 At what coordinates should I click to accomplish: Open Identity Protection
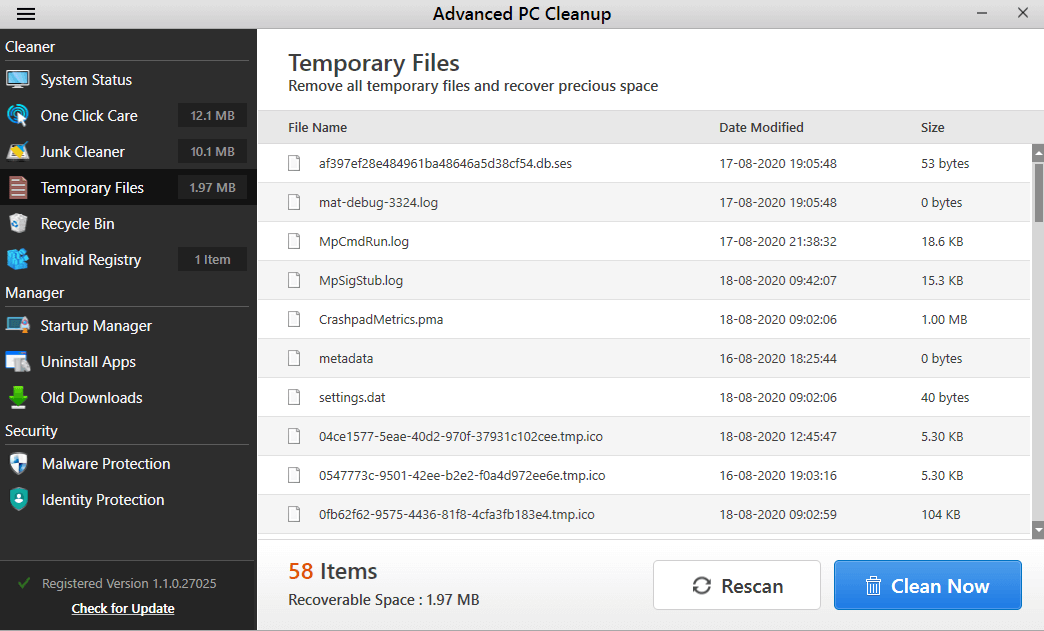tap(101, 499)
